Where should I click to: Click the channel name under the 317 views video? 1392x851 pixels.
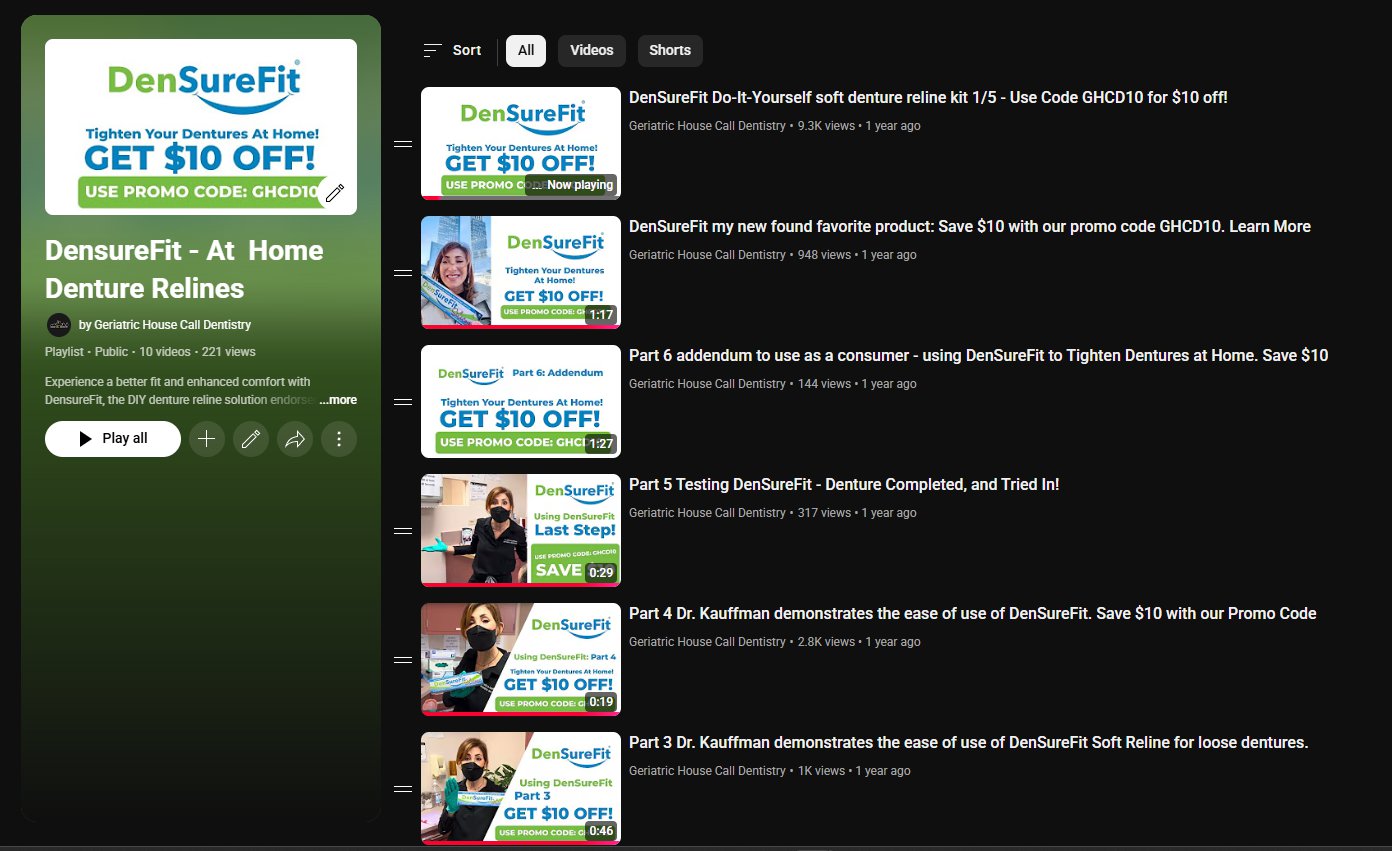pyautogui.click(x=707, y=513)
